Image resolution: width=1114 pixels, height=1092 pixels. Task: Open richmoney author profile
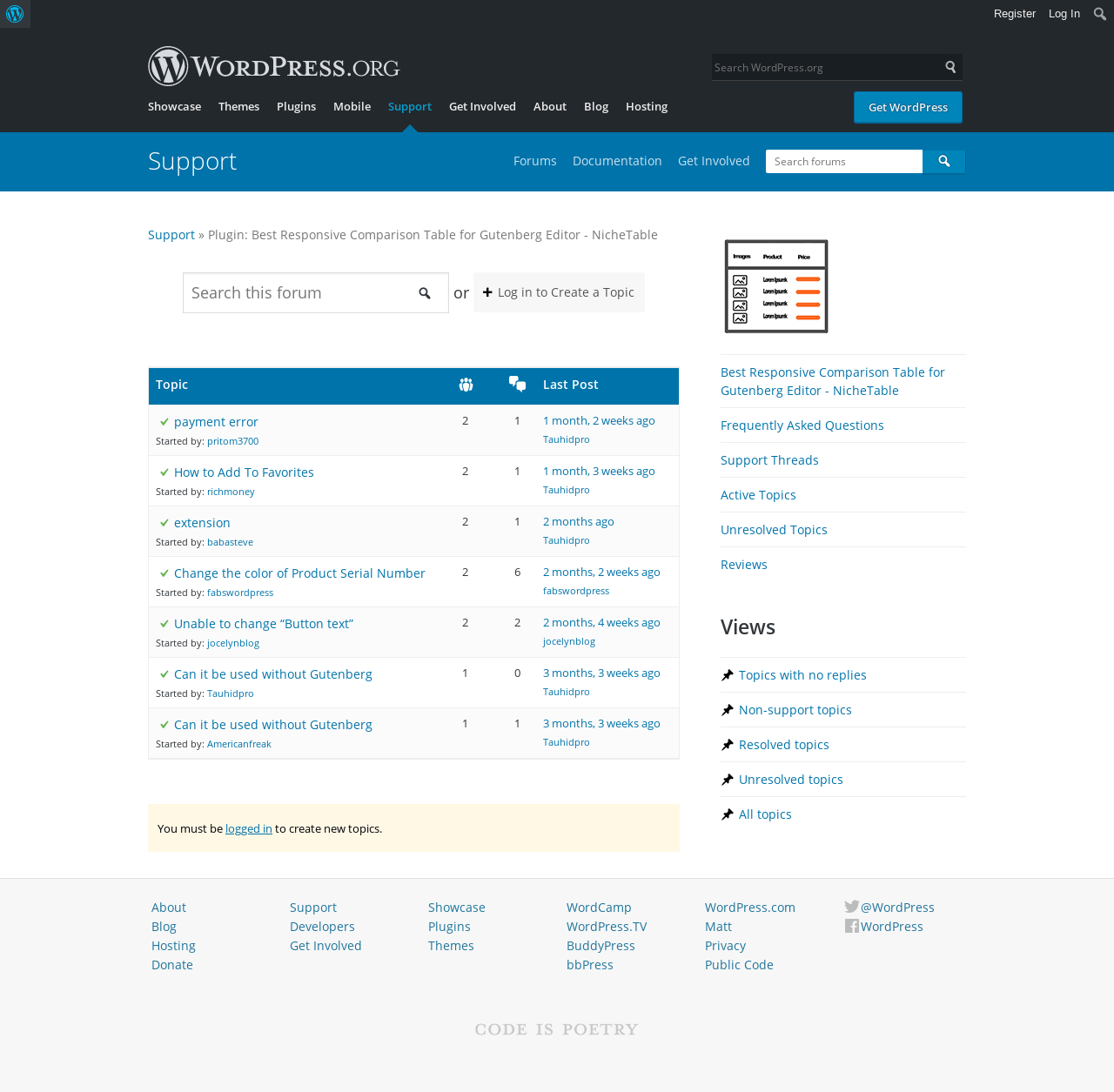coord(231,492)
